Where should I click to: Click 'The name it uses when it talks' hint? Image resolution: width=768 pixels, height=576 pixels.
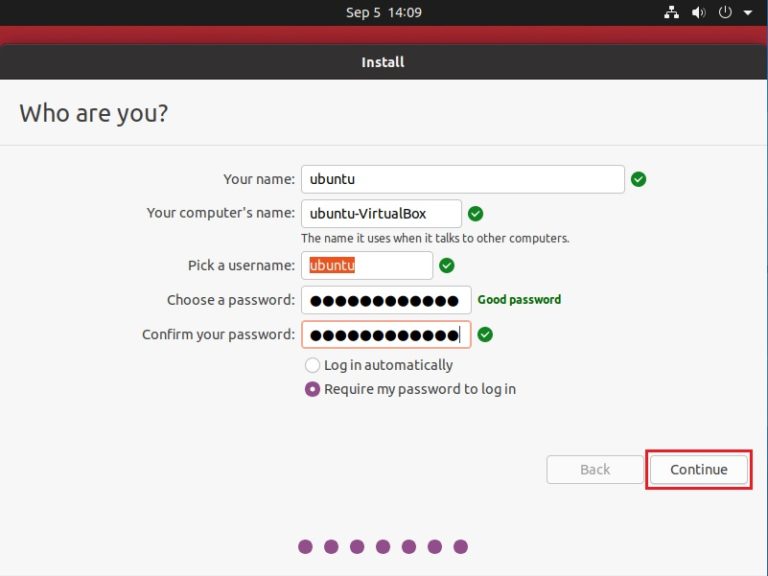coord(435,239)
